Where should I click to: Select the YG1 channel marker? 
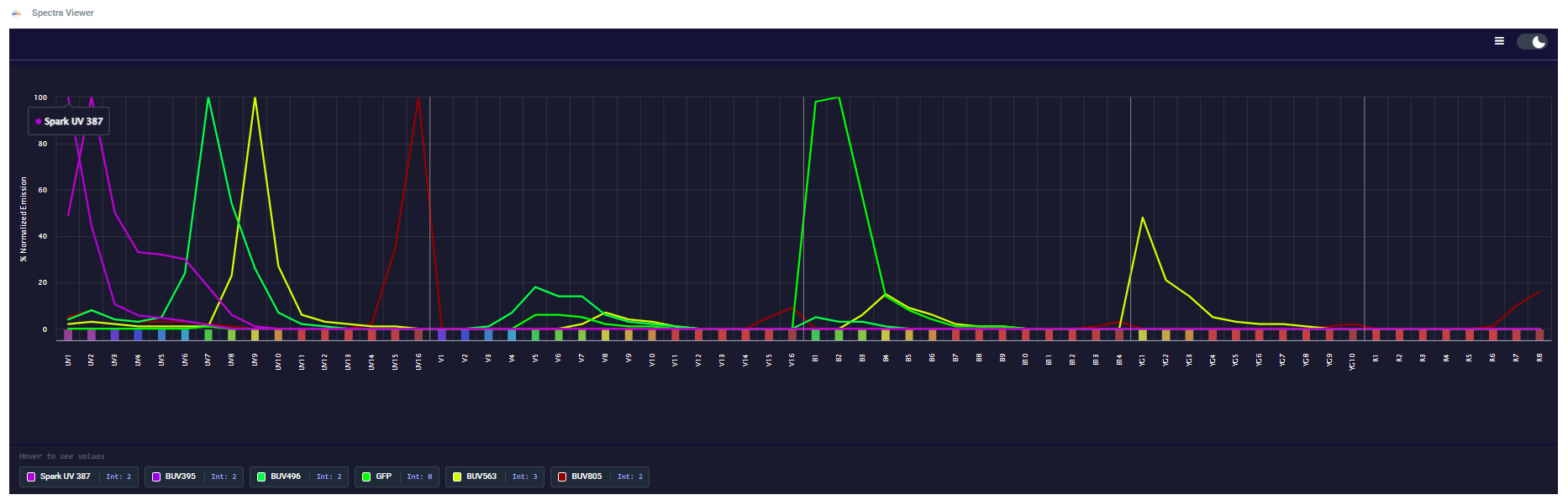click(1143, 334)
